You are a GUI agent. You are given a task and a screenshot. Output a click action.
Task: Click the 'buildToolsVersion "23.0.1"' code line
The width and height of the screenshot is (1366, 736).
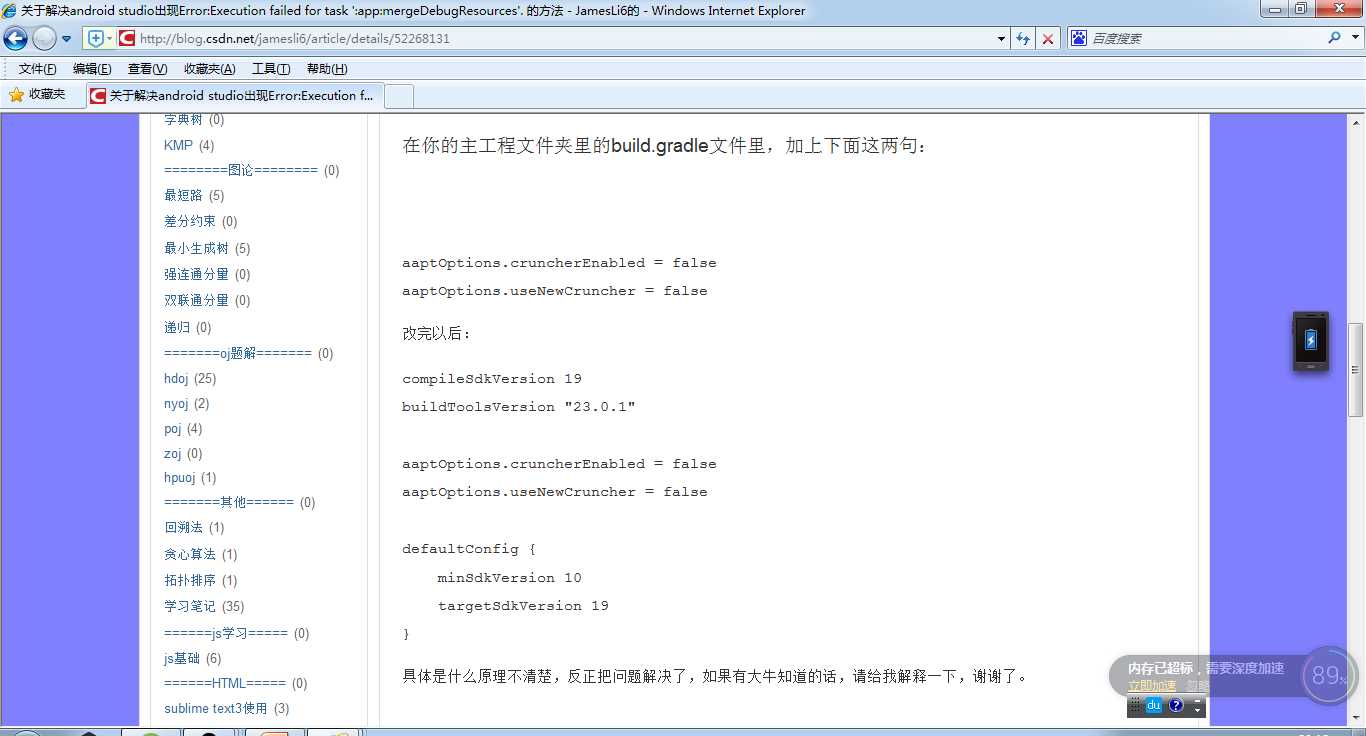tap(519, 407)
